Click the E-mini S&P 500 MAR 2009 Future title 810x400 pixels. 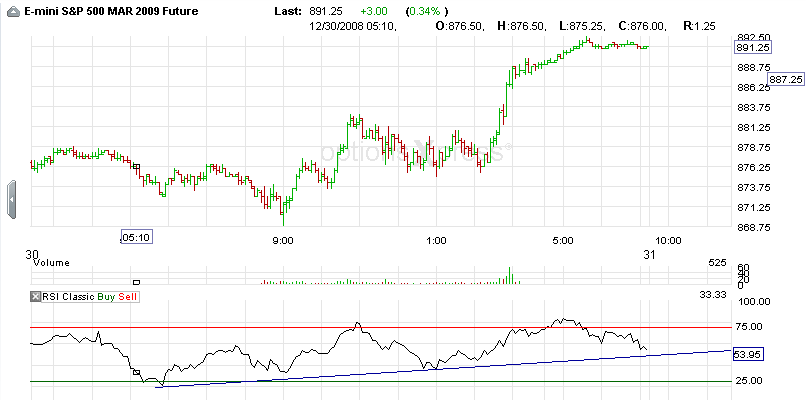(112, 11)
